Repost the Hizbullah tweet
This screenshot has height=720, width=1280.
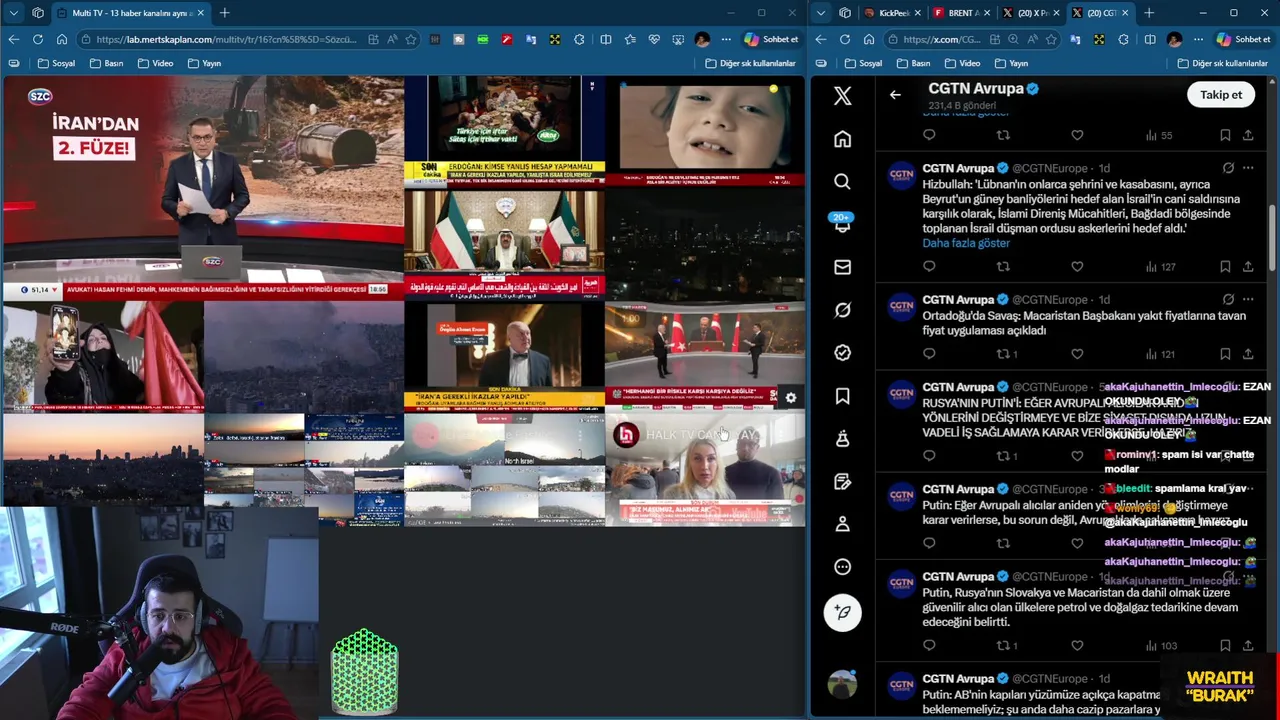pyautogui.click(x=1003, y=267)
